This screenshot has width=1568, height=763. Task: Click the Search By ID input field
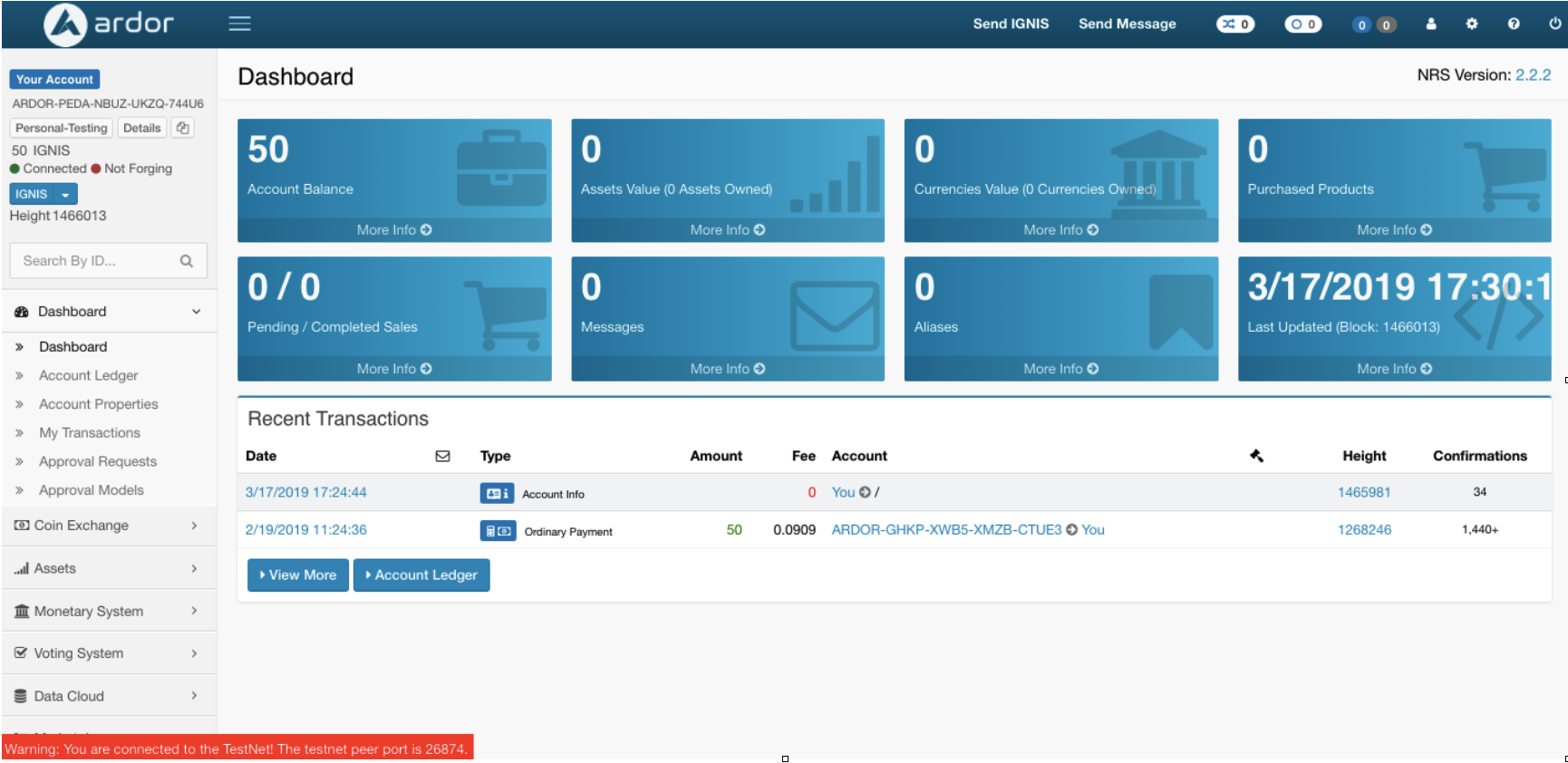tap(95, 261)
